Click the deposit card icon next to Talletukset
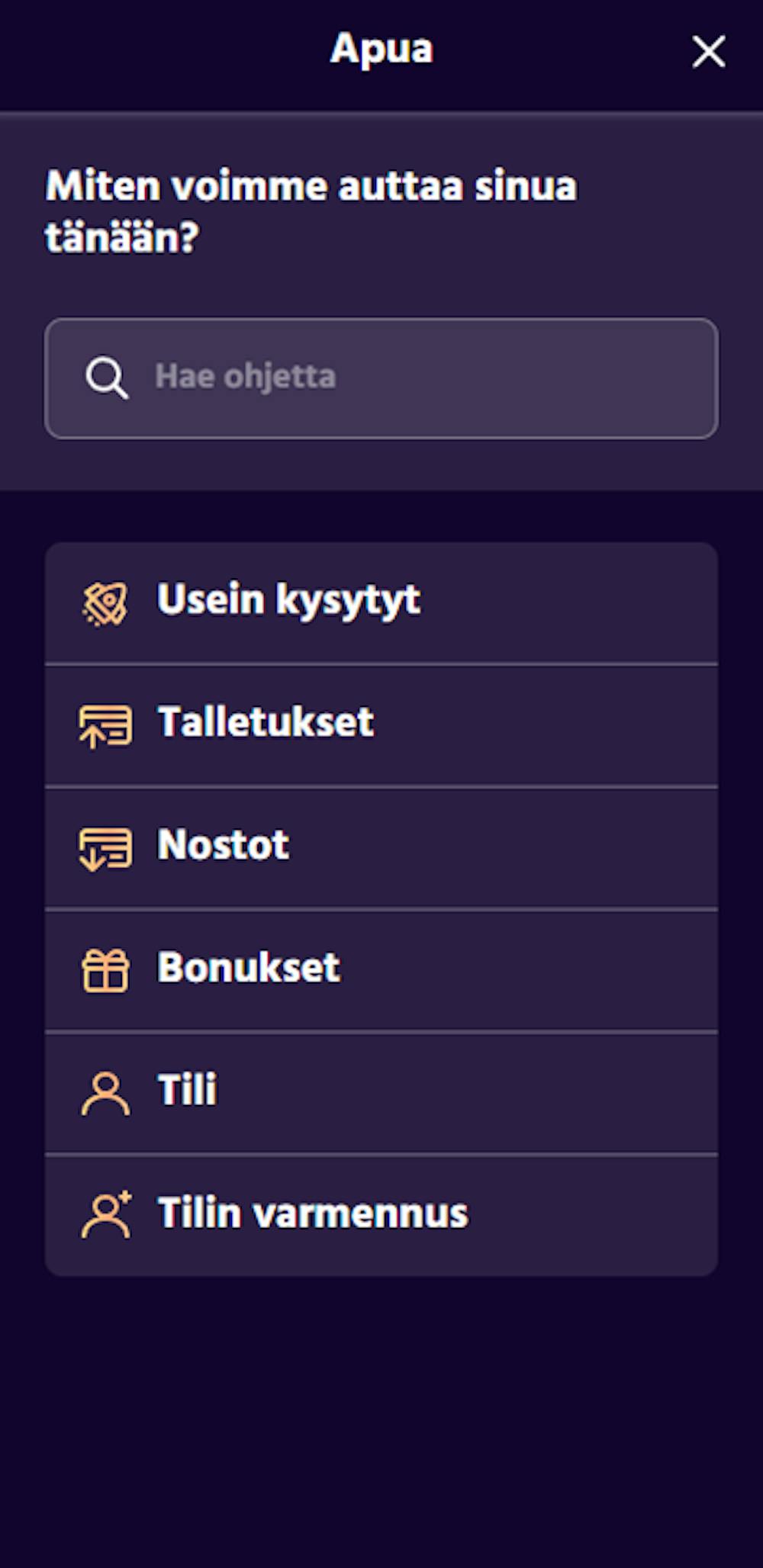 105,726
